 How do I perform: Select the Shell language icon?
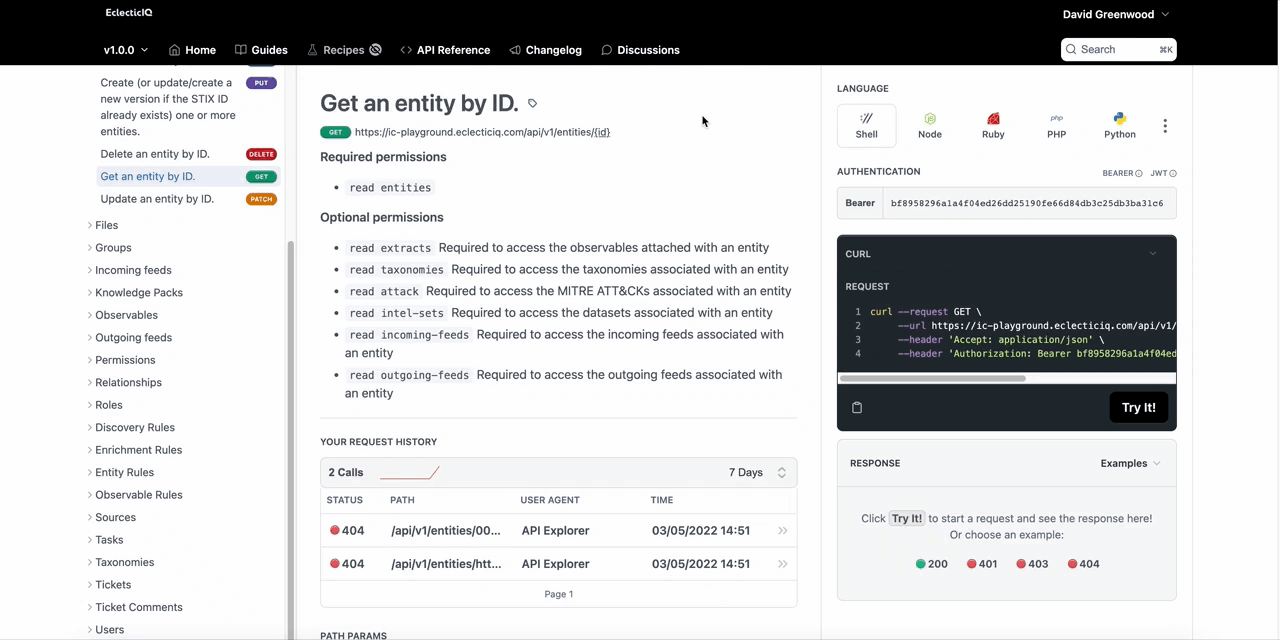pyautogui.click(x=867, y=125)
